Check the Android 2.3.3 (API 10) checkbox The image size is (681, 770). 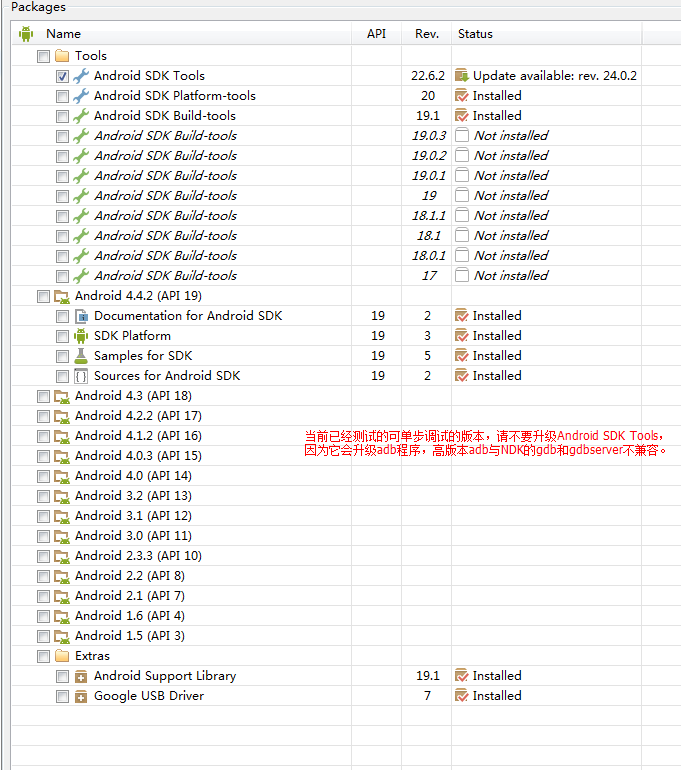click(x=43, y=556)
